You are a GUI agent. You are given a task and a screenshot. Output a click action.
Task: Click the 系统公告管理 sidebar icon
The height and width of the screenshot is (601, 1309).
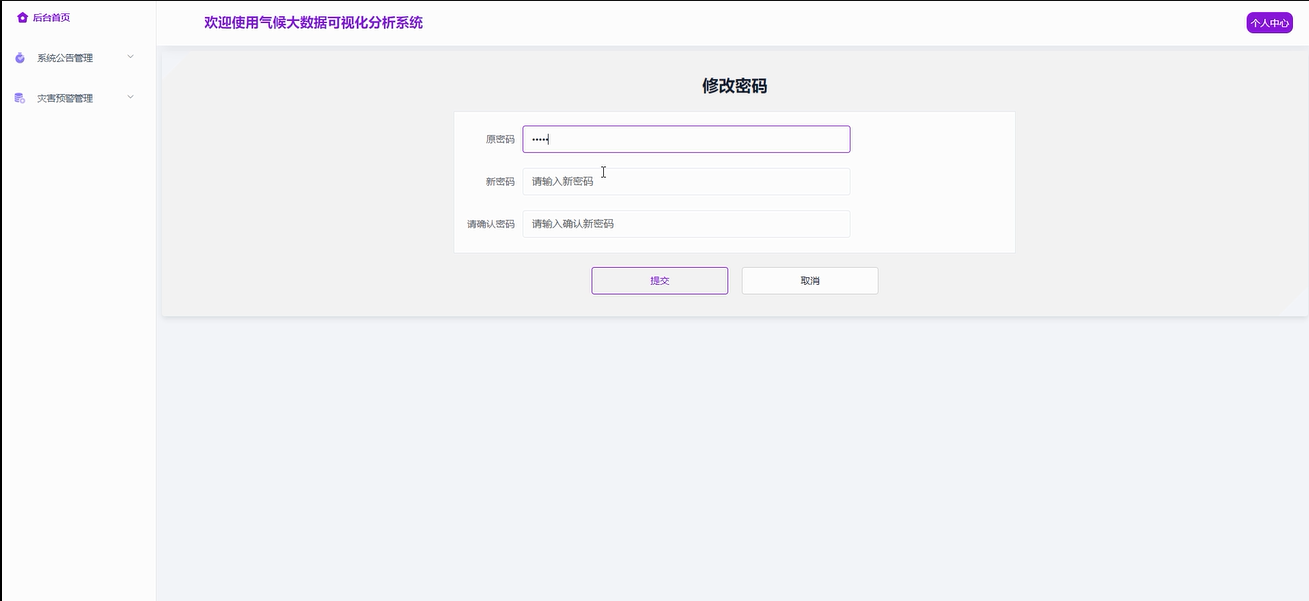(20, 58)
